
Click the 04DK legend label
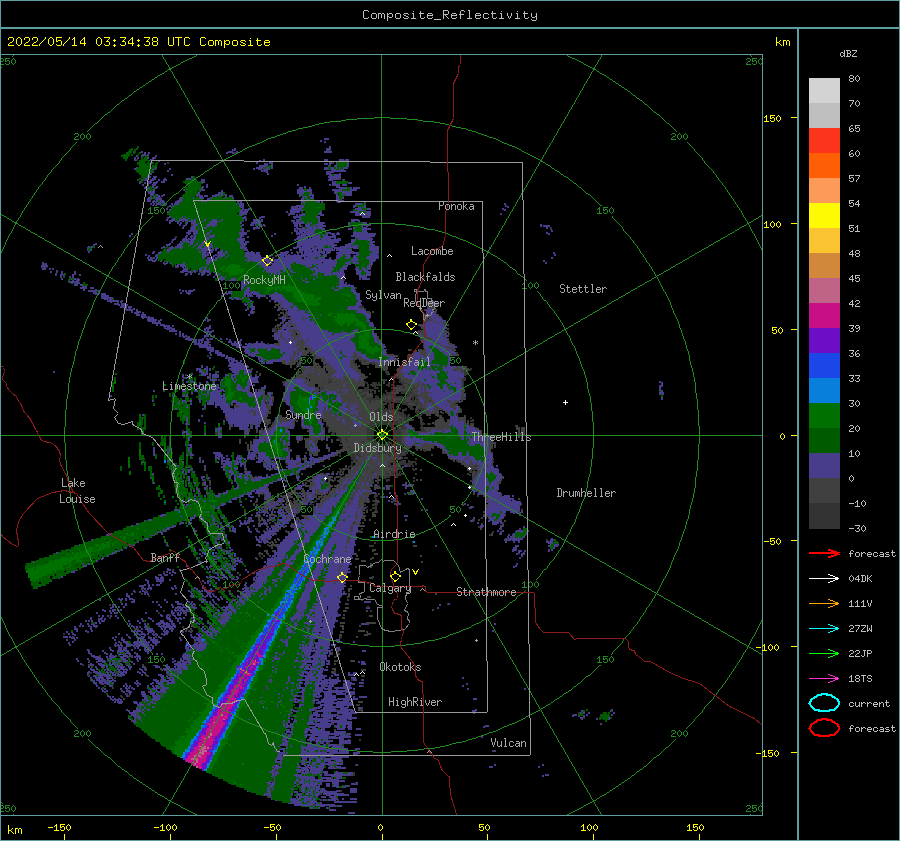point(860,579)
